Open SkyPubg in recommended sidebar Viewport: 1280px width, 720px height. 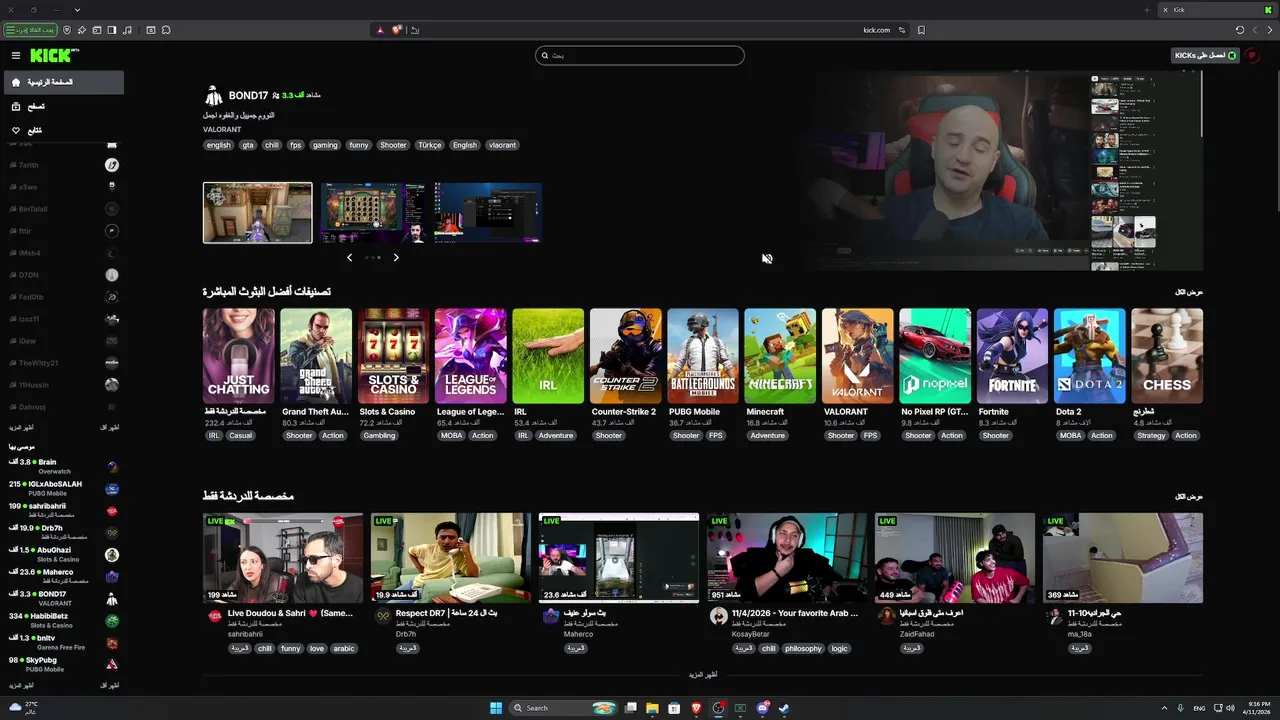click(x=62, y=664)
